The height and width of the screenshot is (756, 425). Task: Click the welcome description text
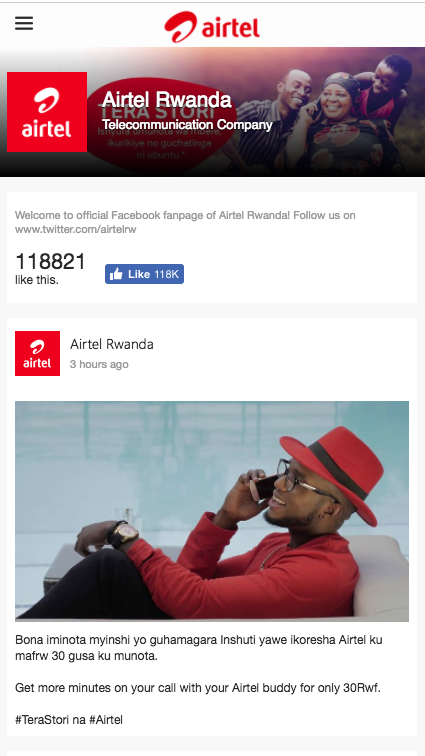185,222
